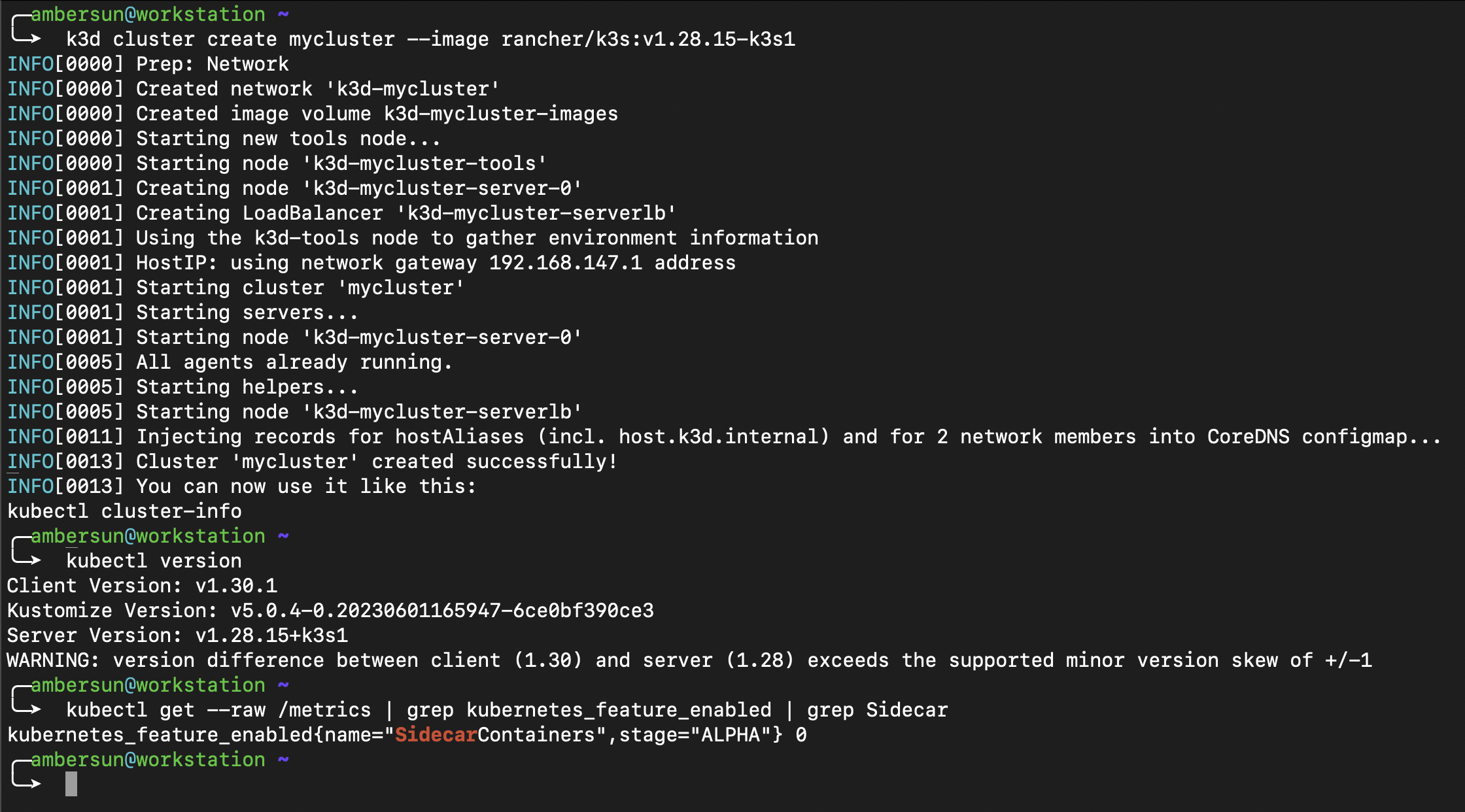Click the INFO label on the Prep: Network line
This screenshot has height=812, width=1465.
31,64
